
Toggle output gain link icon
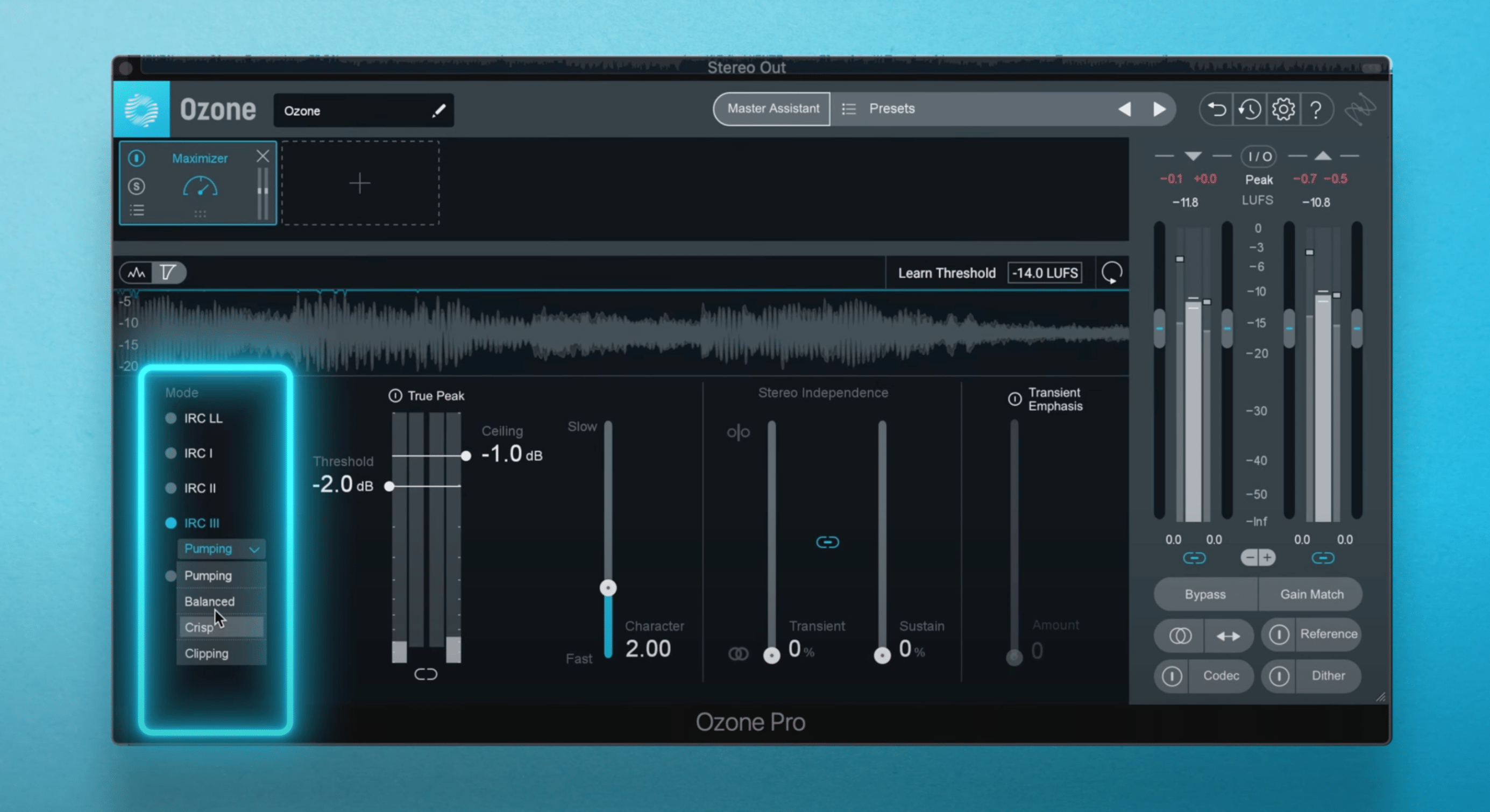click(1323, 558)
